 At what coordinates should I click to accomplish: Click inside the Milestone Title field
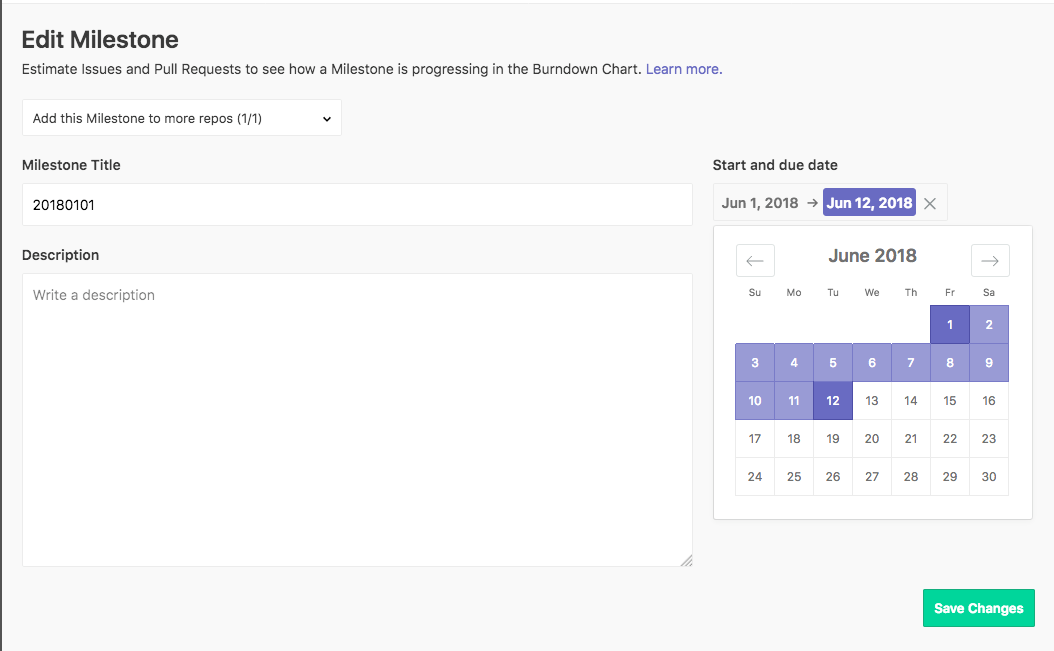[357, 204]
